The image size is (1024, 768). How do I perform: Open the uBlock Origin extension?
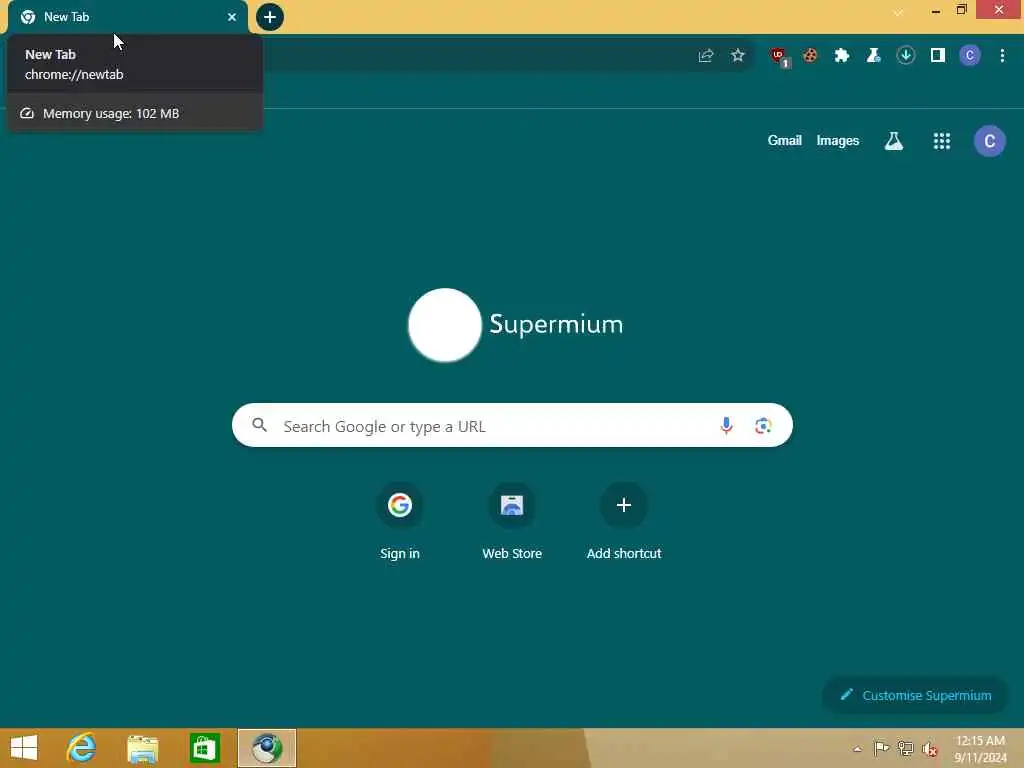pyautogui.click(x=779, y=57)
